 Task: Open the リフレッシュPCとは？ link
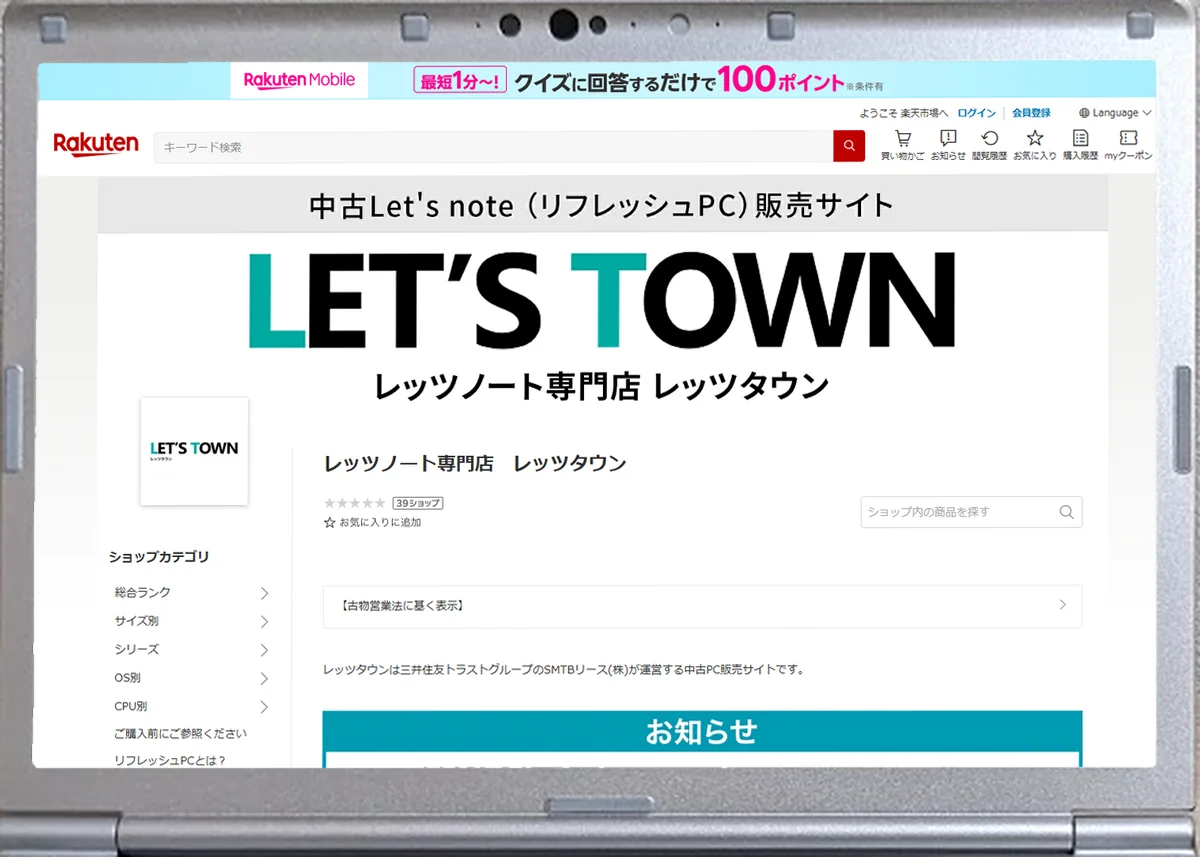click(170, 761)
